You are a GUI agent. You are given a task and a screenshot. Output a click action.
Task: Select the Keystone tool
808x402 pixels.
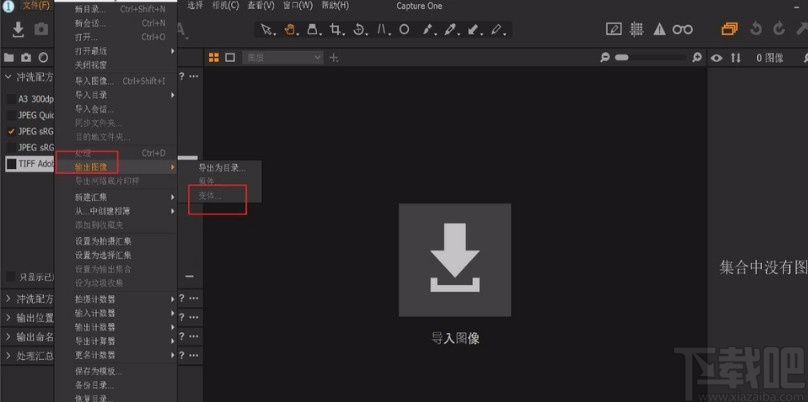point(382,29)
